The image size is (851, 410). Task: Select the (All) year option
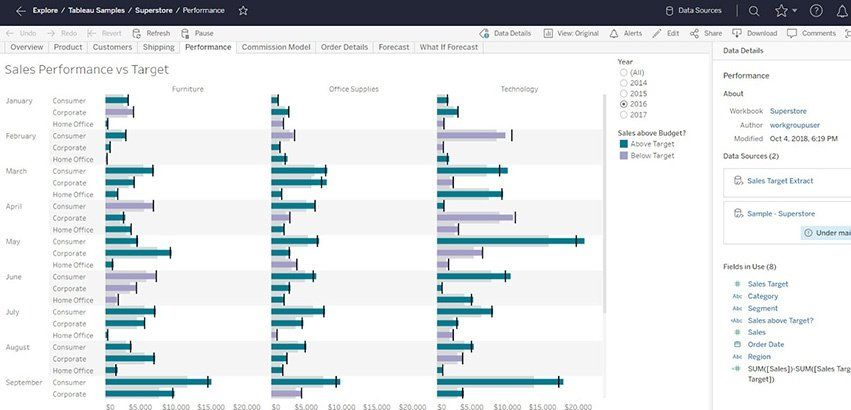point(624,72)
